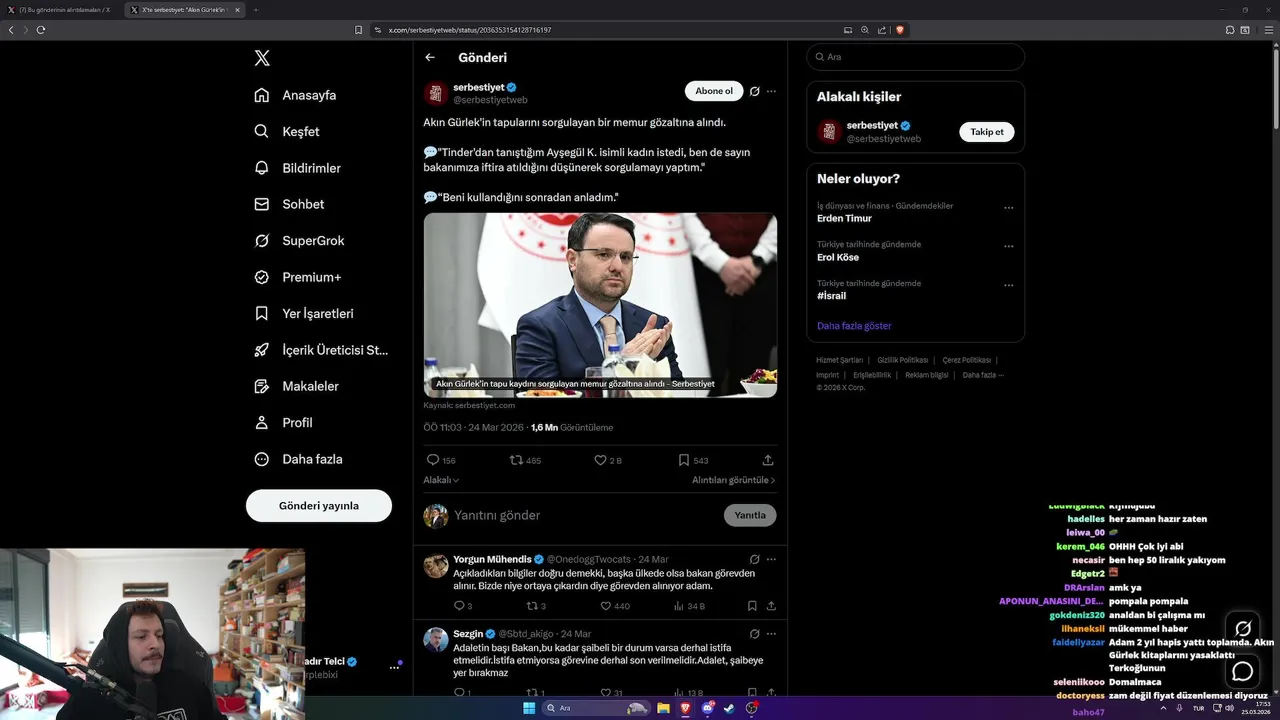
Task: Open File Explorer from the taskbar
Action: coord(663,708)
